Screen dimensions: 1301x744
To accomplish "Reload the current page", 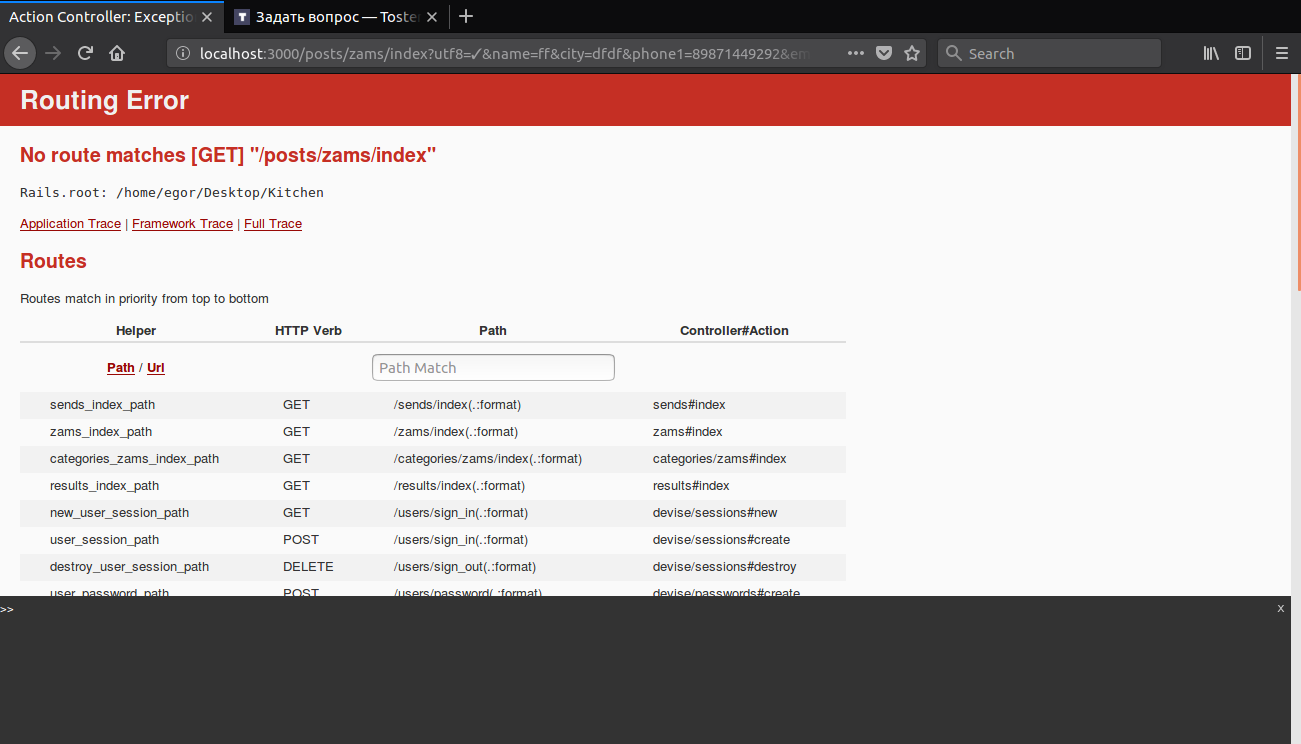I will (86, 54).
